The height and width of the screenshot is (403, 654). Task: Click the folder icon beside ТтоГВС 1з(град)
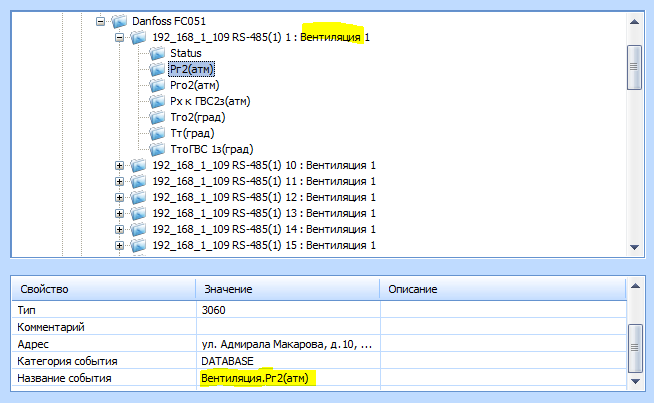click(x=156, y=149)
